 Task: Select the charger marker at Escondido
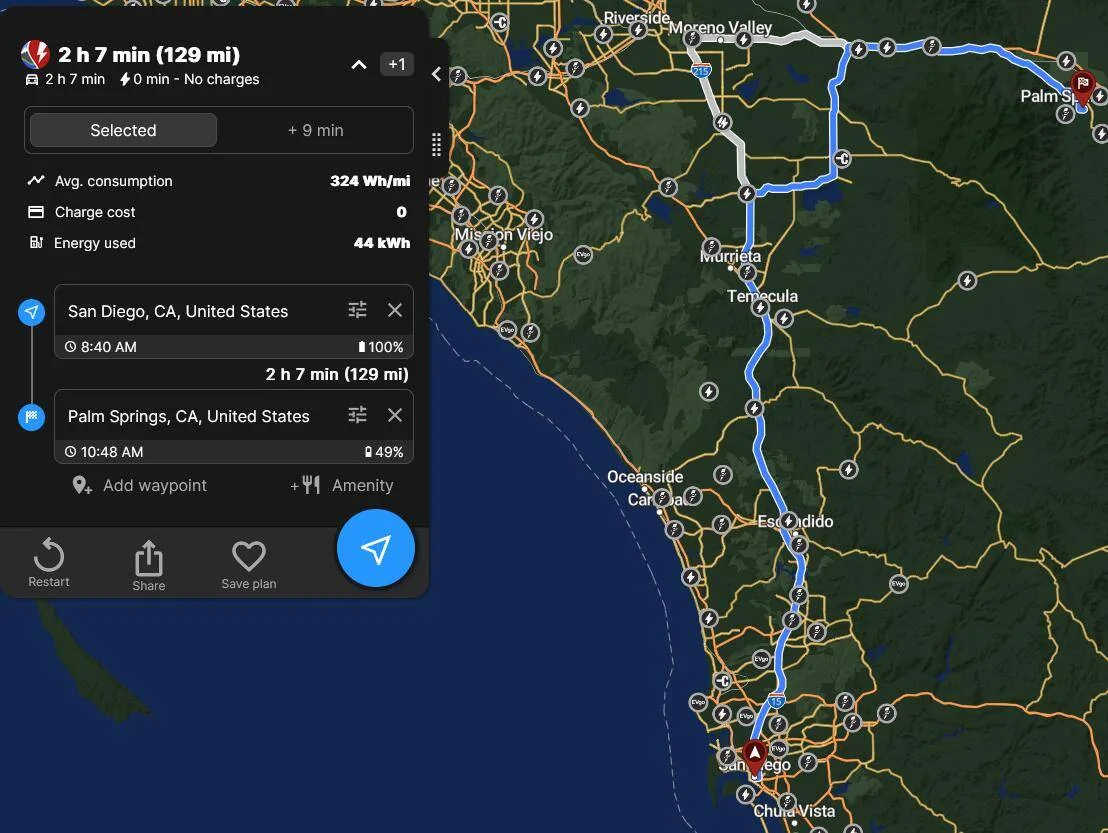[x=789, y=521]
